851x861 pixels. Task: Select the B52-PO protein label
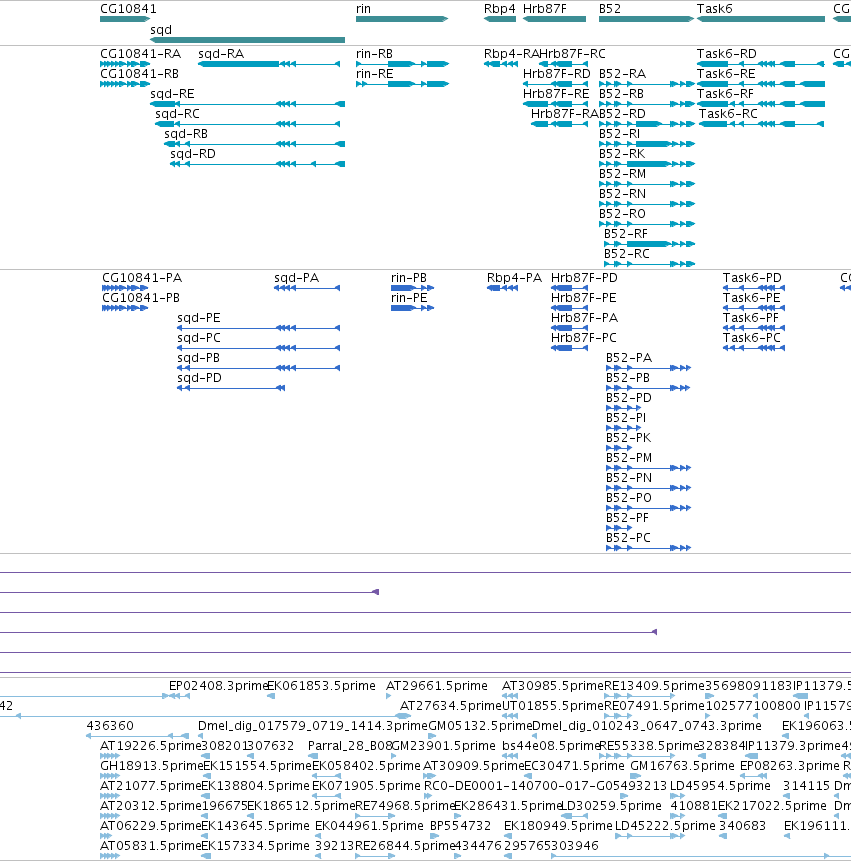pos(629,497)
